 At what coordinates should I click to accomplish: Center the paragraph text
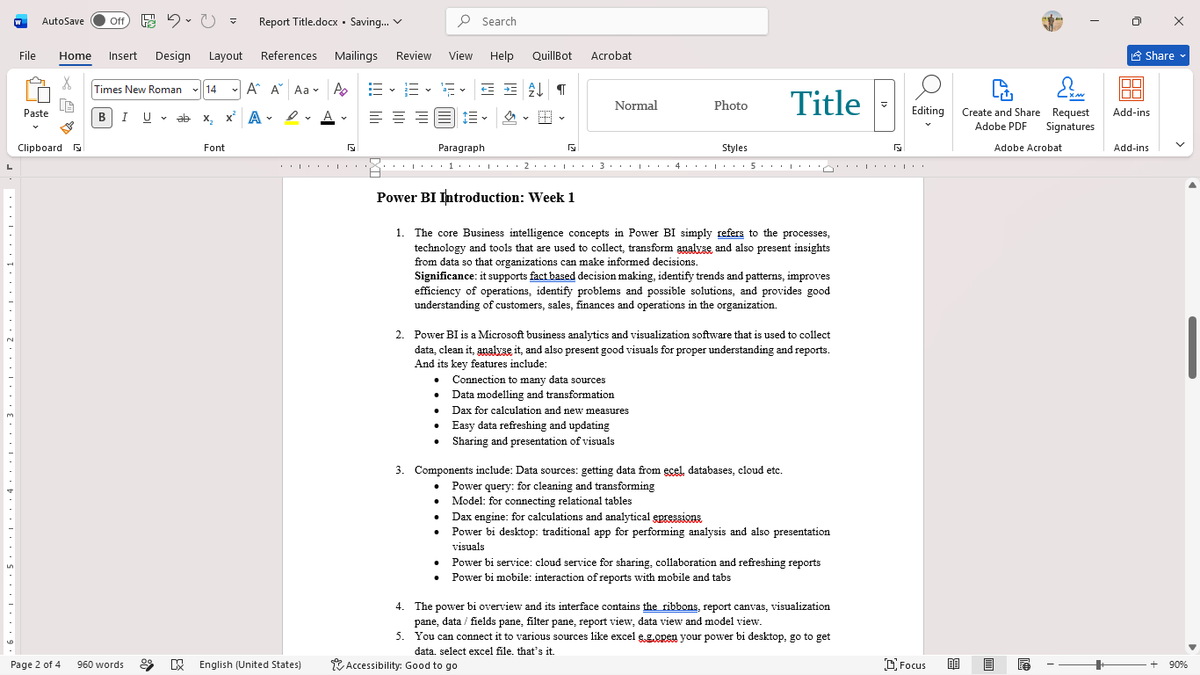coord(399,118)
